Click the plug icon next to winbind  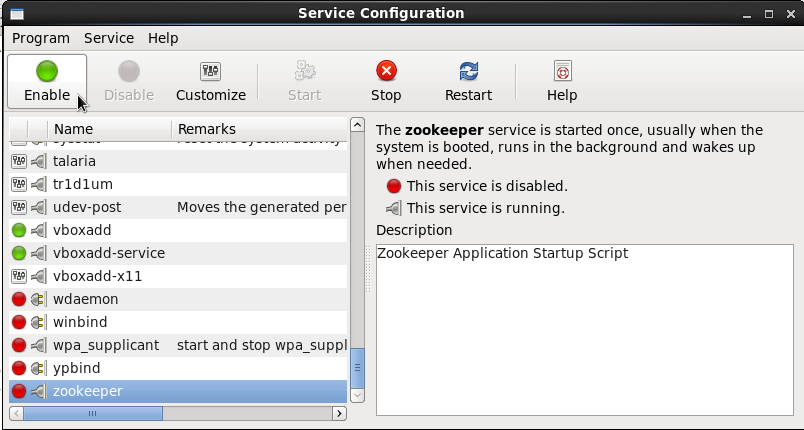click(x=38, y=322)
